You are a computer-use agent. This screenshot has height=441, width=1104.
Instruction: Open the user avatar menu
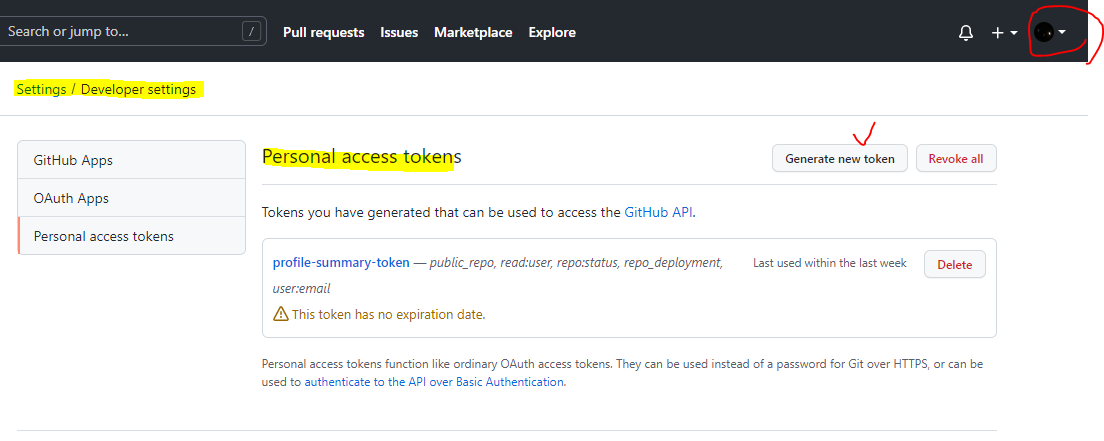point(1050,32)
